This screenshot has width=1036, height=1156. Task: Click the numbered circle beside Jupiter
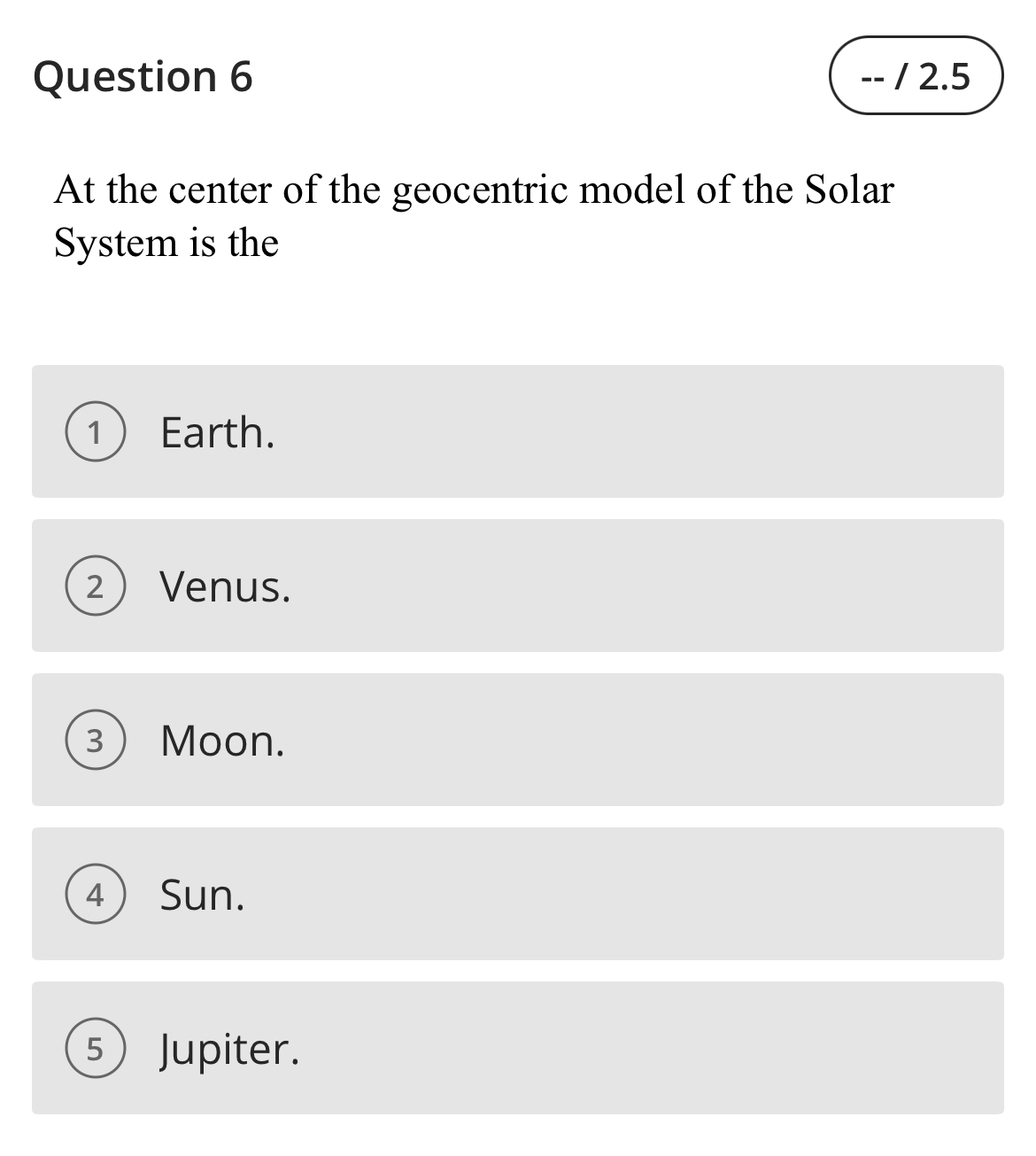[96, 1049]
